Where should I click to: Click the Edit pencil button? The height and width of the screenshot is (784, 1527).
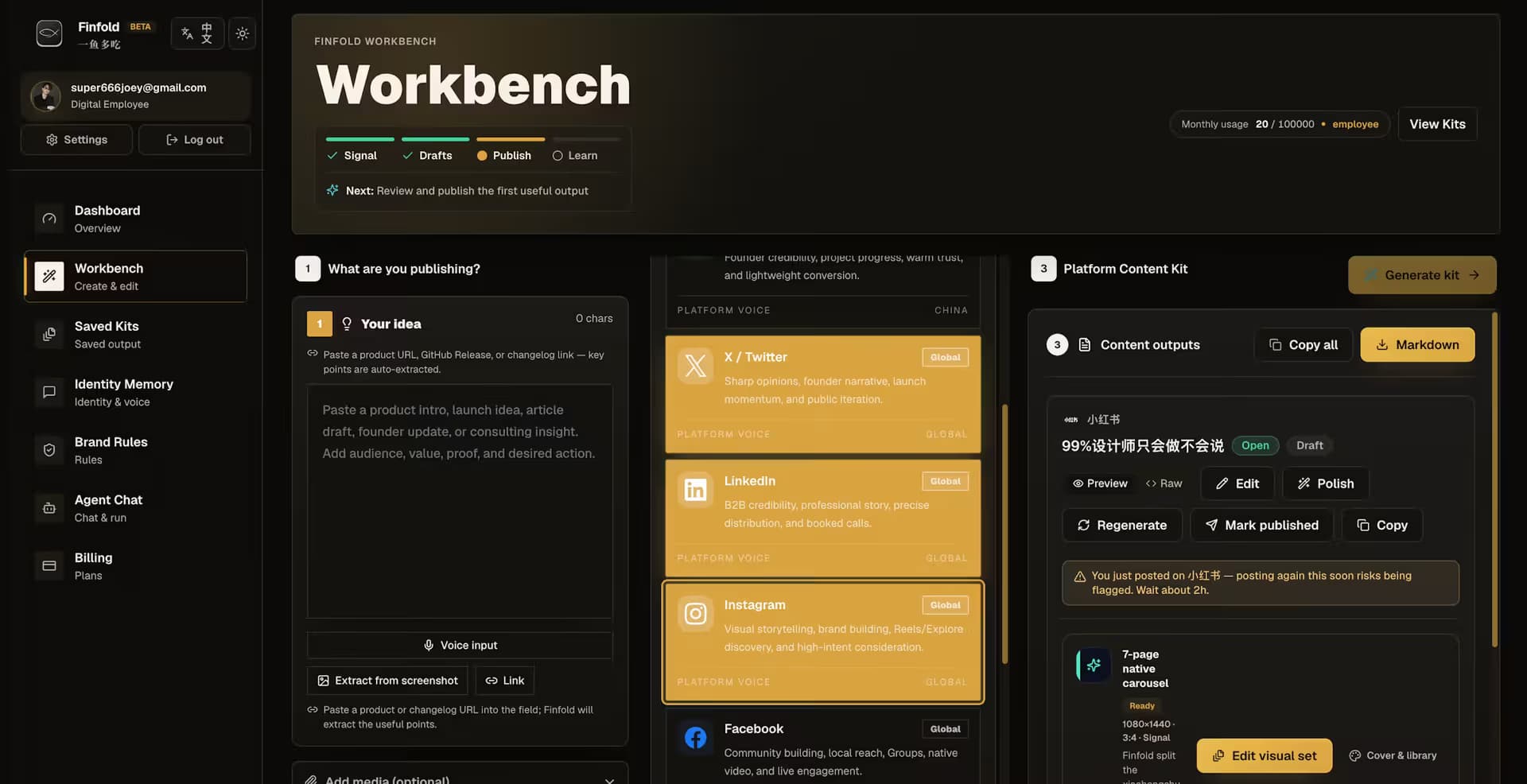(x=1237, y=483)
